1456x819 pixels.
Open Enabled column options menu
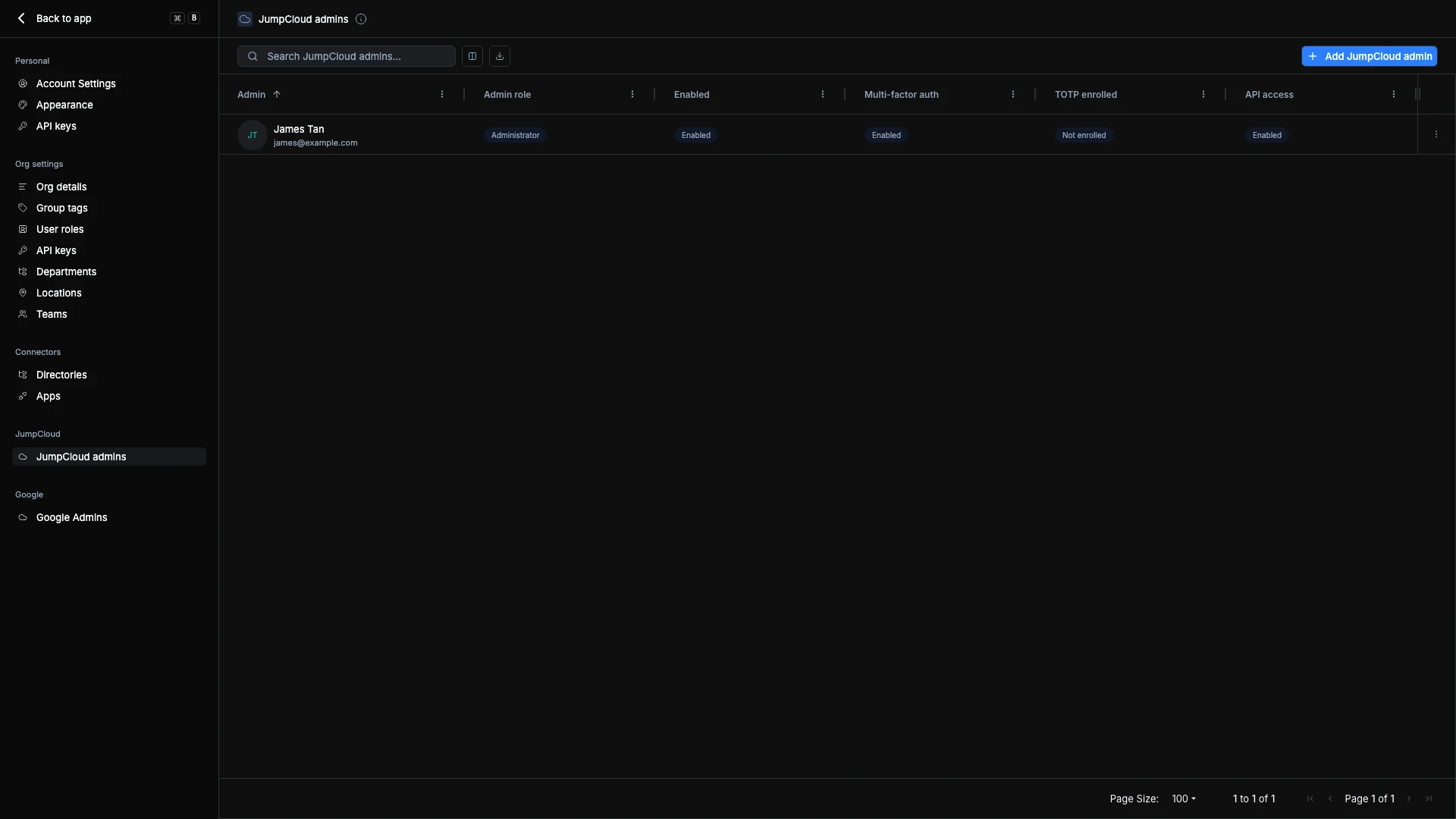pyautogui.click(x=823, y=95)
